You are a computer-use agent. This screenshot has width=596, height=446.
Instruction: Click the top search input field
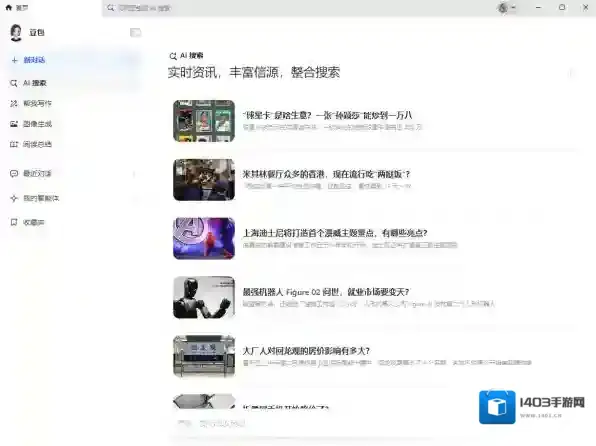click(x=296, y=8)
